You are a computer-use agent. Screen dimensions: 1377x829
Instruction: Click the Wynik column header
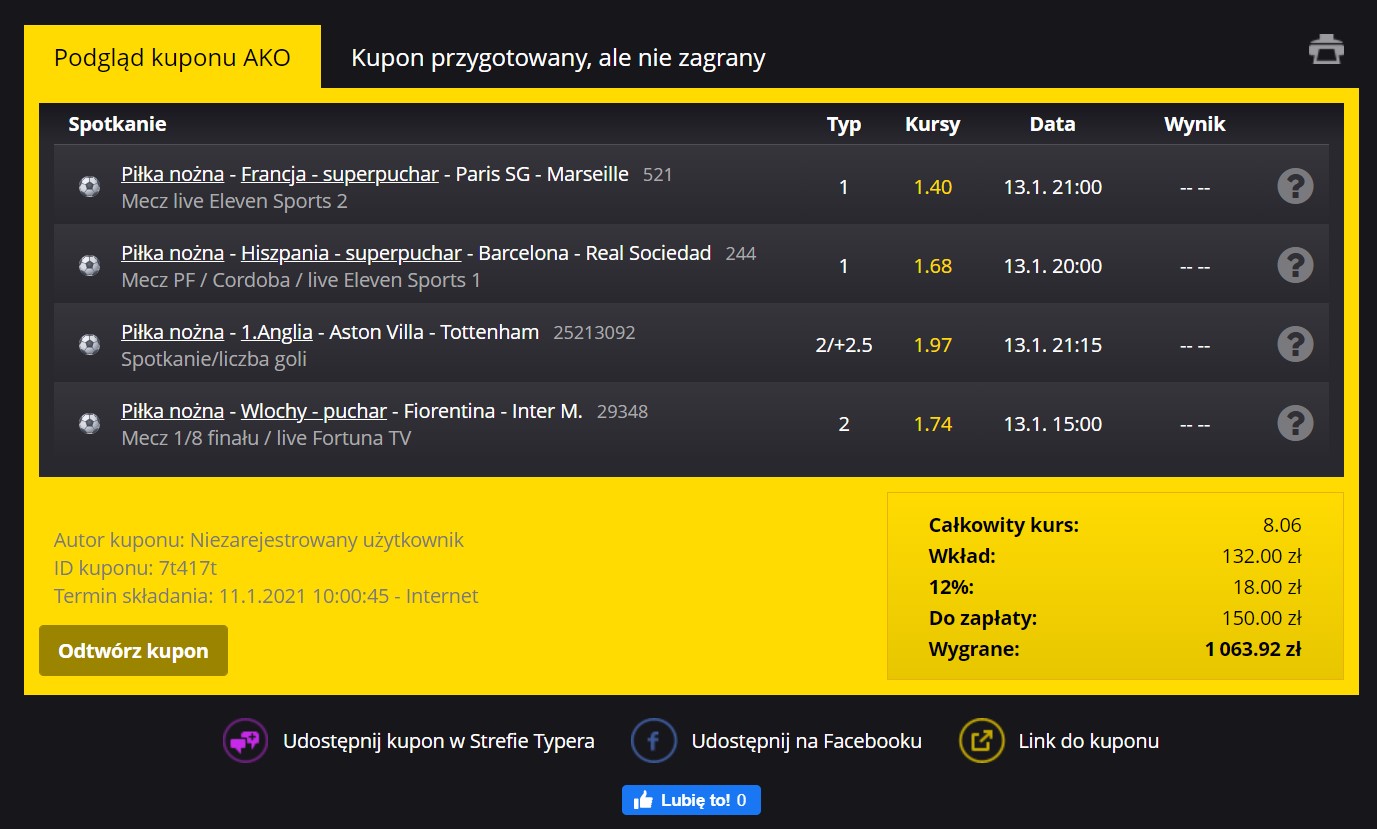pos(1195,124)
